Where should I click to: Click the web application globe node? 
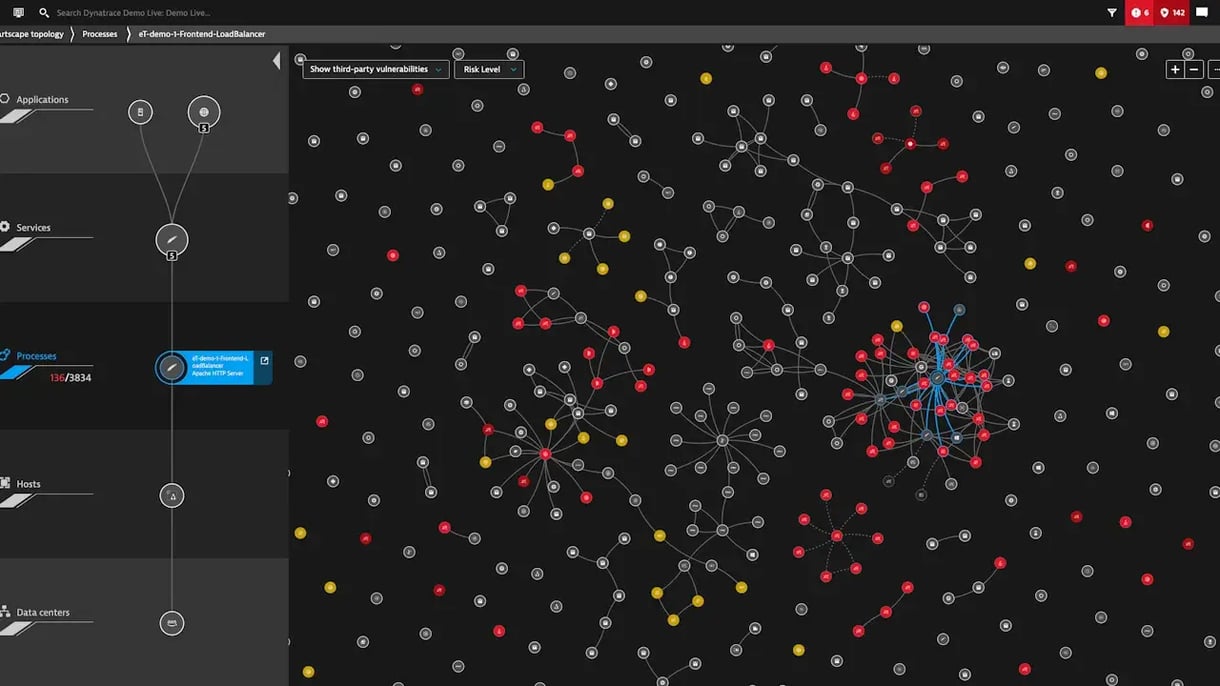[x=204, y=112]
